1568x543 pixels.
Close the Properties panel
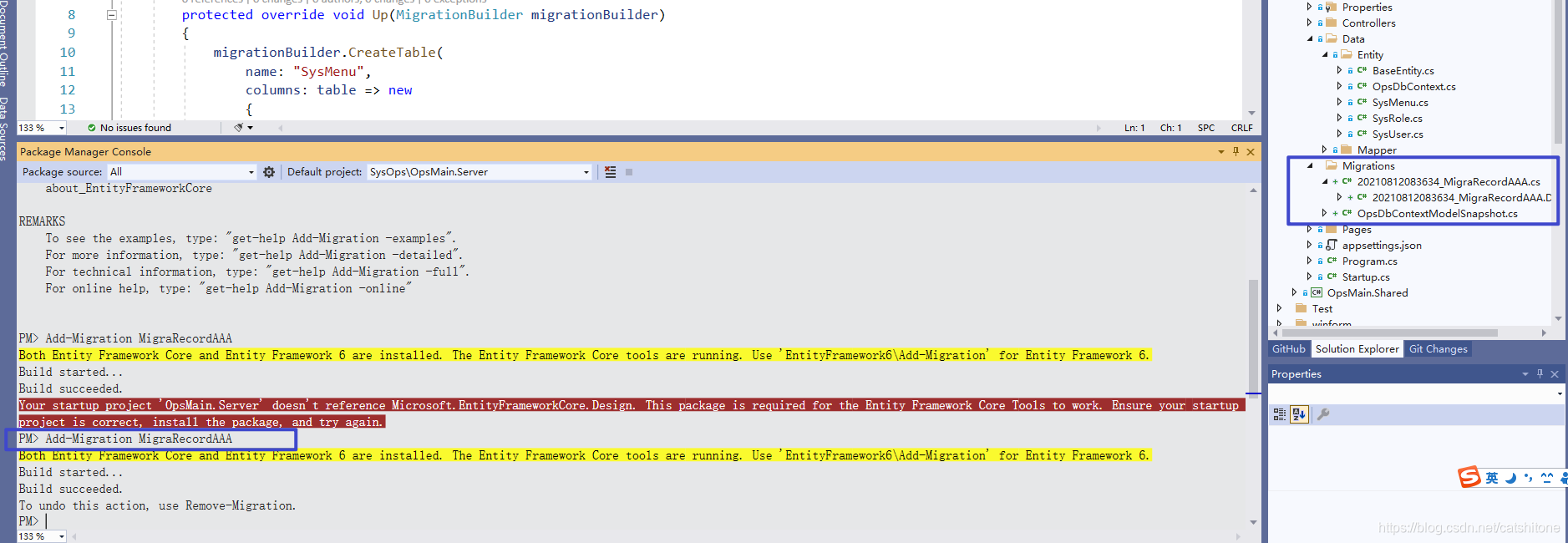tap(1555, 374)
